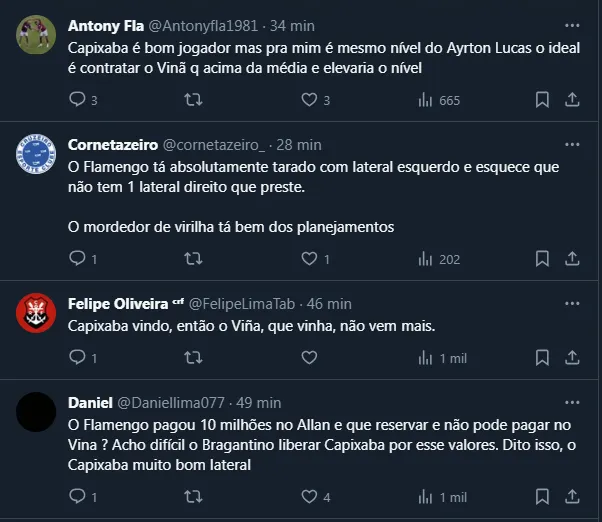This screenshot has height=522, width=602.
Task: Open more options menu on Cornetazeiro's tweet
Action: coord(571,144)
